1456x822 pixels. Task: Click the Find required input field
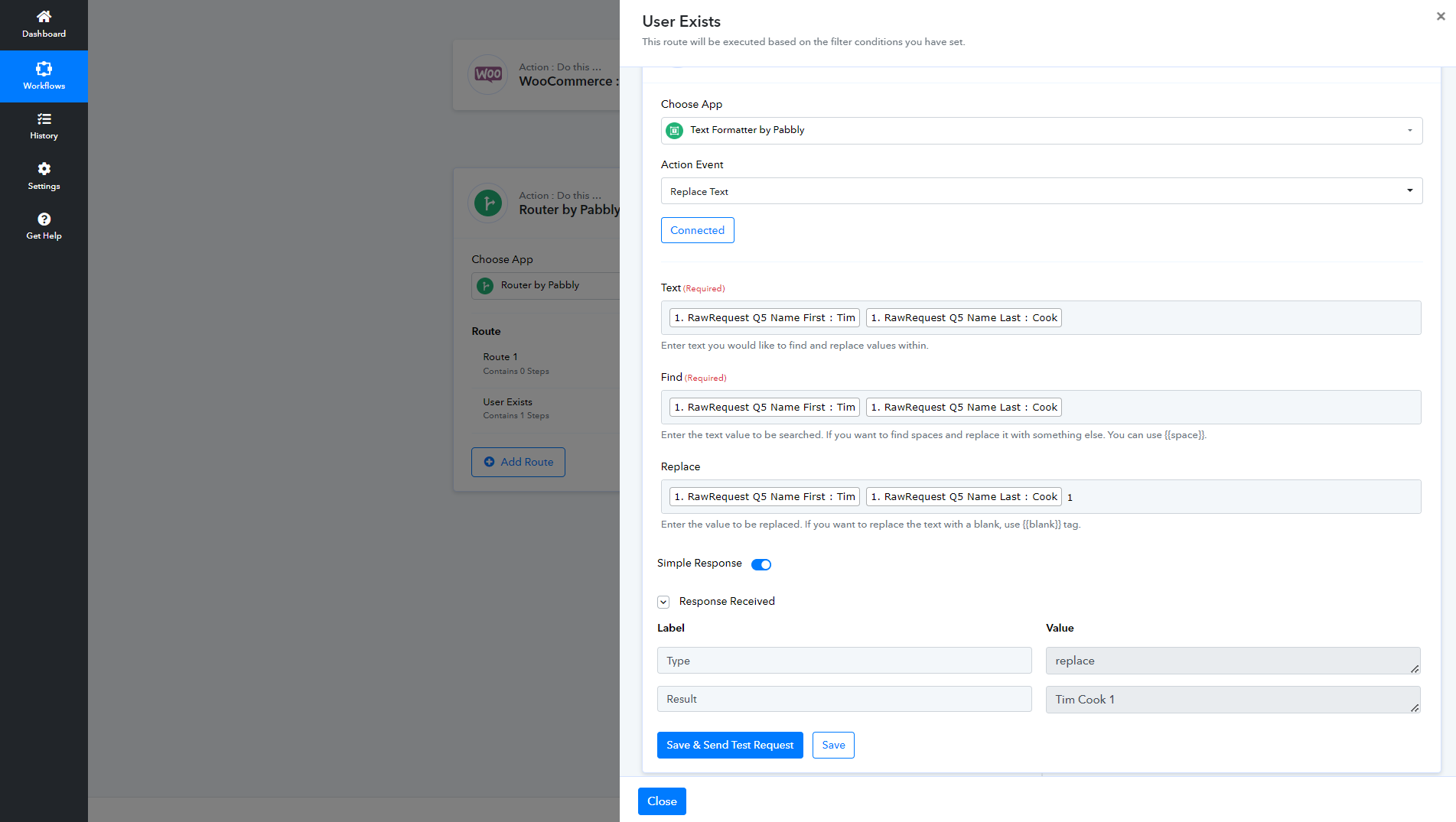(x=1041, y=408)
